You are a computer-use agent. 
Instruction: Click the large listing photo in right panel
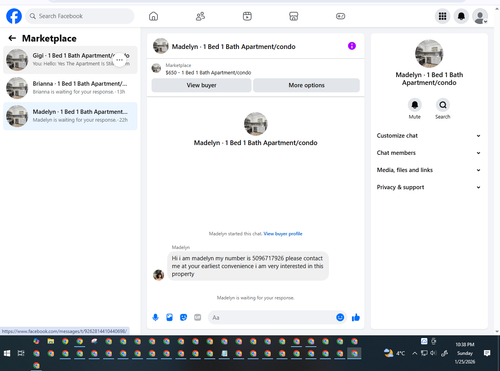click(x=429, y=54)
